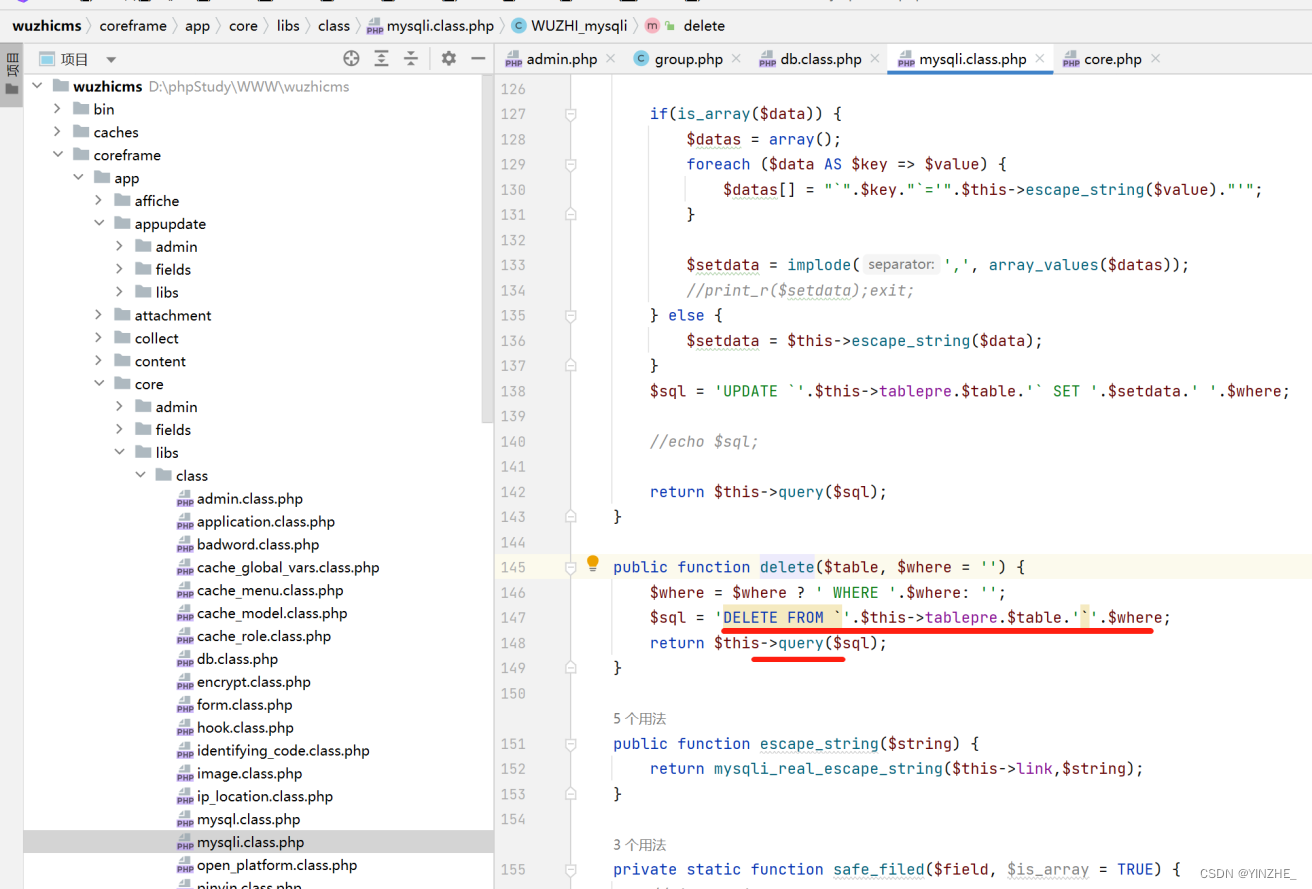This screenshot has height=889, width=1312.
Task: Collapse the libs folder under core
Action: coord(120,453)
